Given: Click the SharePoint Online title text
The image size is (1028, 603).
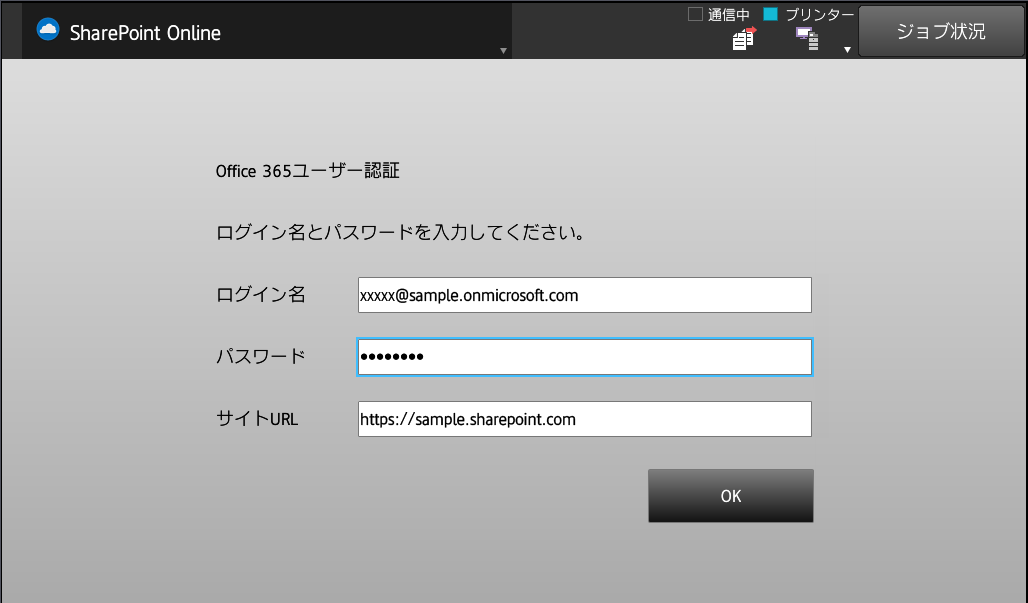Looking at the screenshot, I should (145, 33).
